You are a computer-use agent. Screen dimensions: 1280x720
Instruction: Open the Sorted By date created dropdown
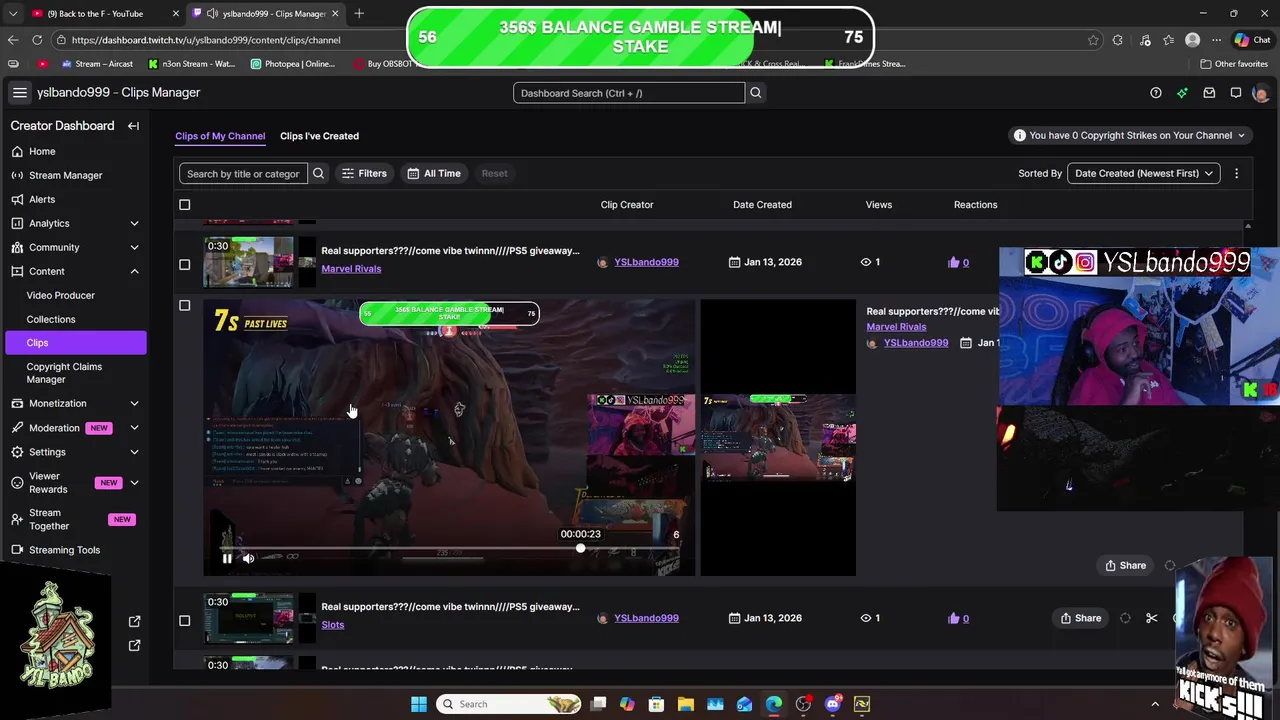(x=1143, y=174)
